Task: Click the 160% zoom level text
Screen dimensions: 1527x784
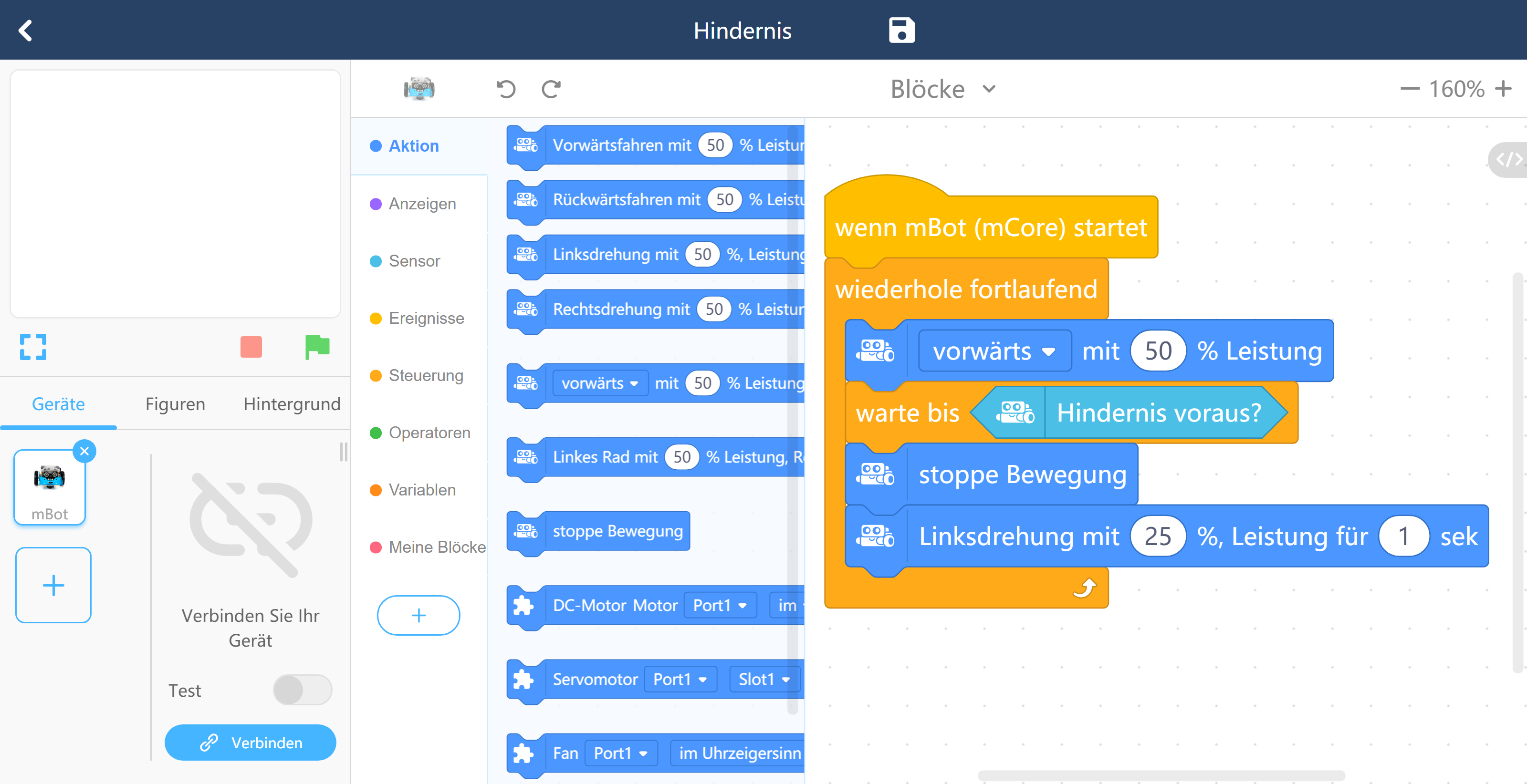Action: click(1456, 89)
